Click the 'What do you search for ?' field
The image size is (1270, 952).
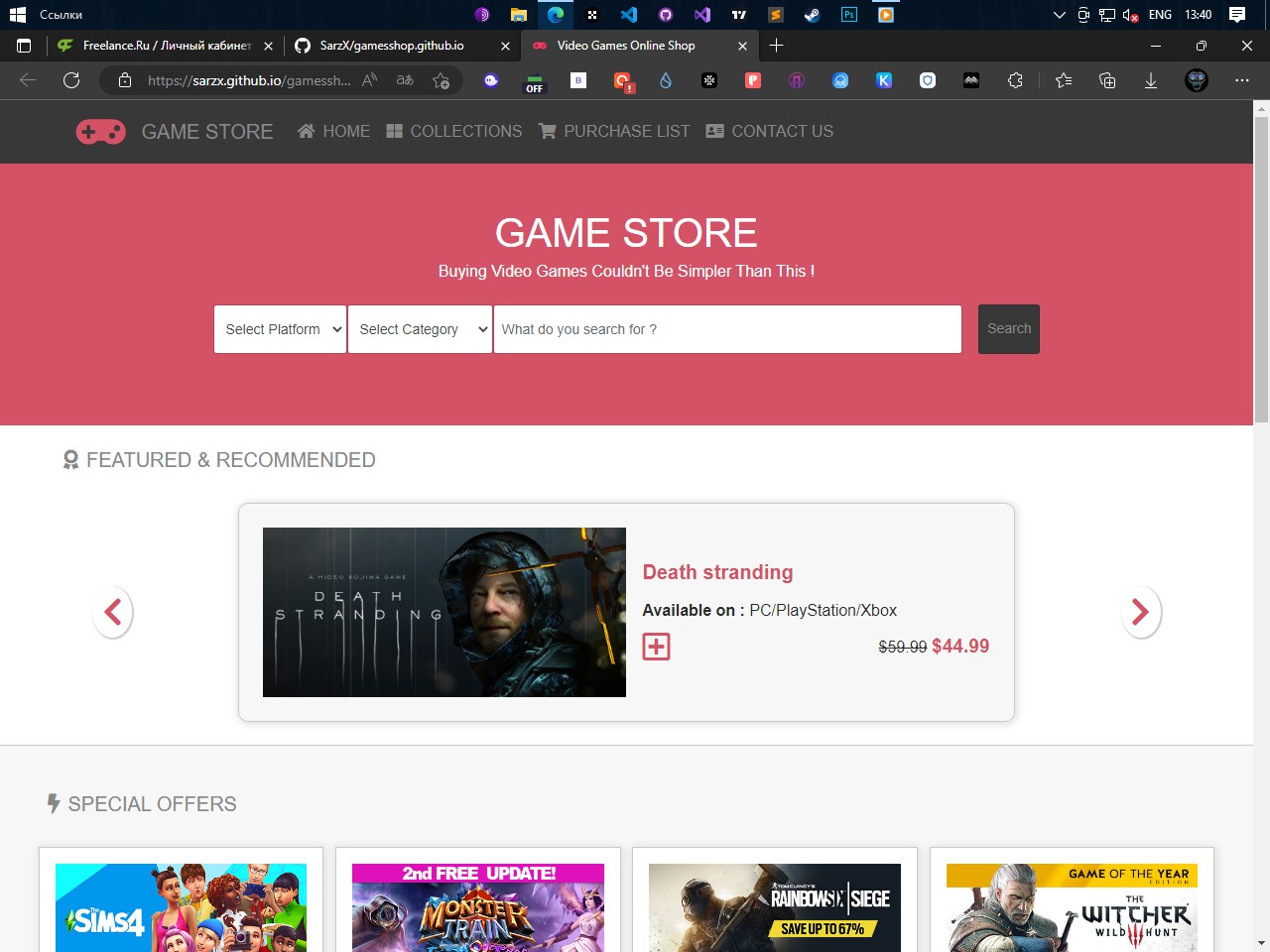pos(727,329)
